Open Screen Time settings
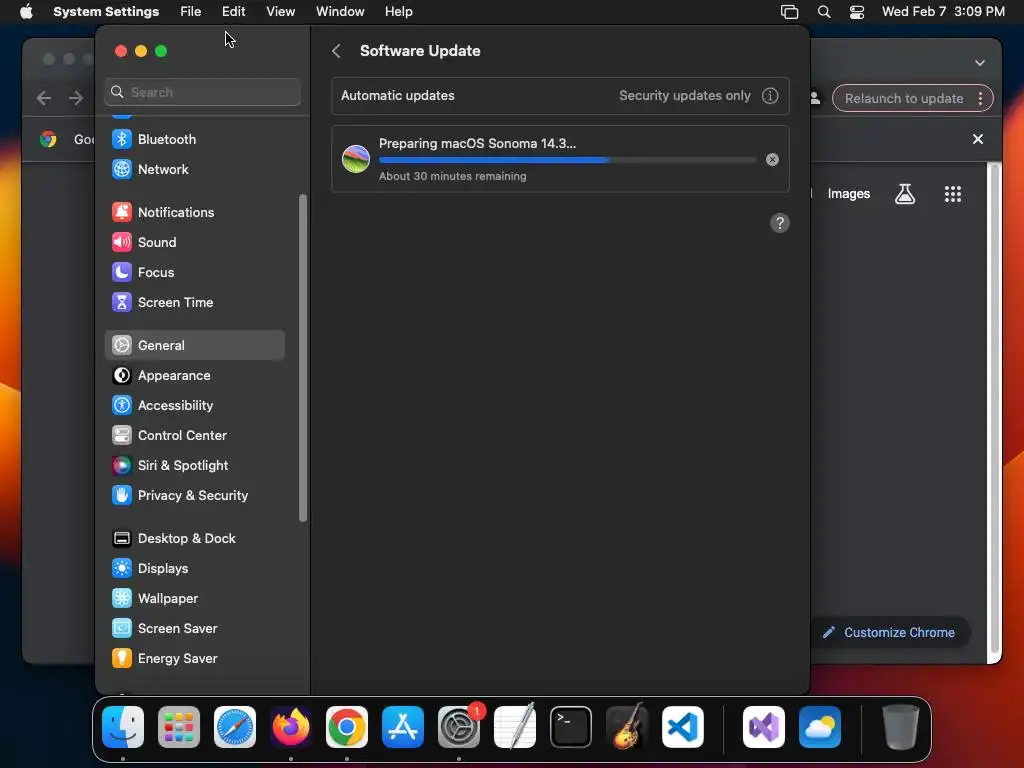Image resolution: width=1024 pixels, height=768 pixels. click(195, 302)
